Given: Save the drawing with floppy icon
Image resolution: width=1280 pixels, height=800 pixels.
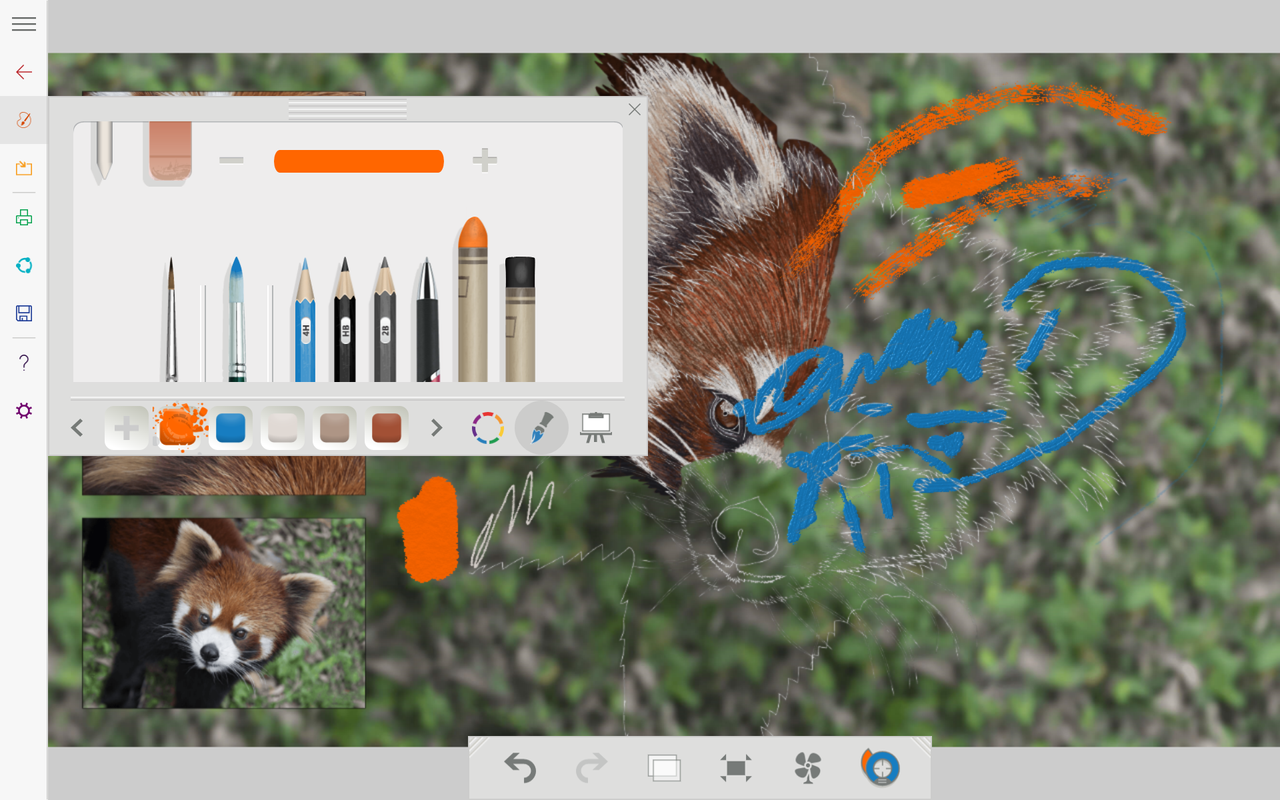Looking at the screenshot, I should point(24,313).
